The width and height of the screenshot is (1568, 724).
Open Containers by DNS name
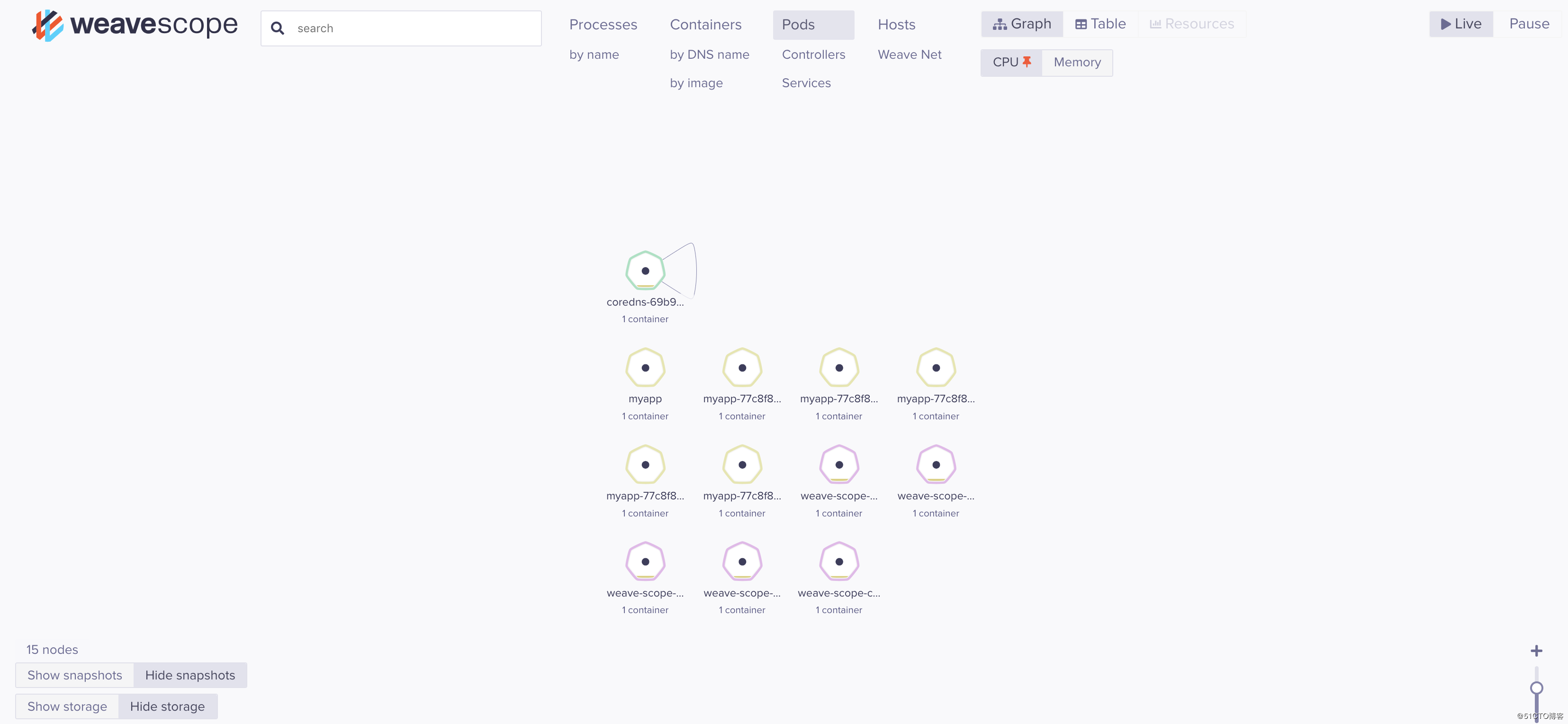click(x=709, y=54)
